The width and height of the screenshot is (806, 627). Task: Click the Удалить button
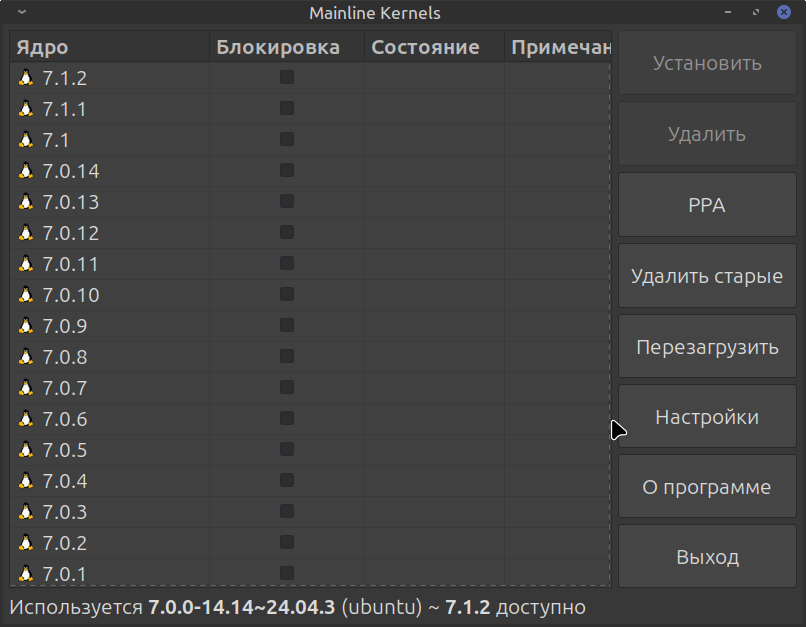pos(707,134)
